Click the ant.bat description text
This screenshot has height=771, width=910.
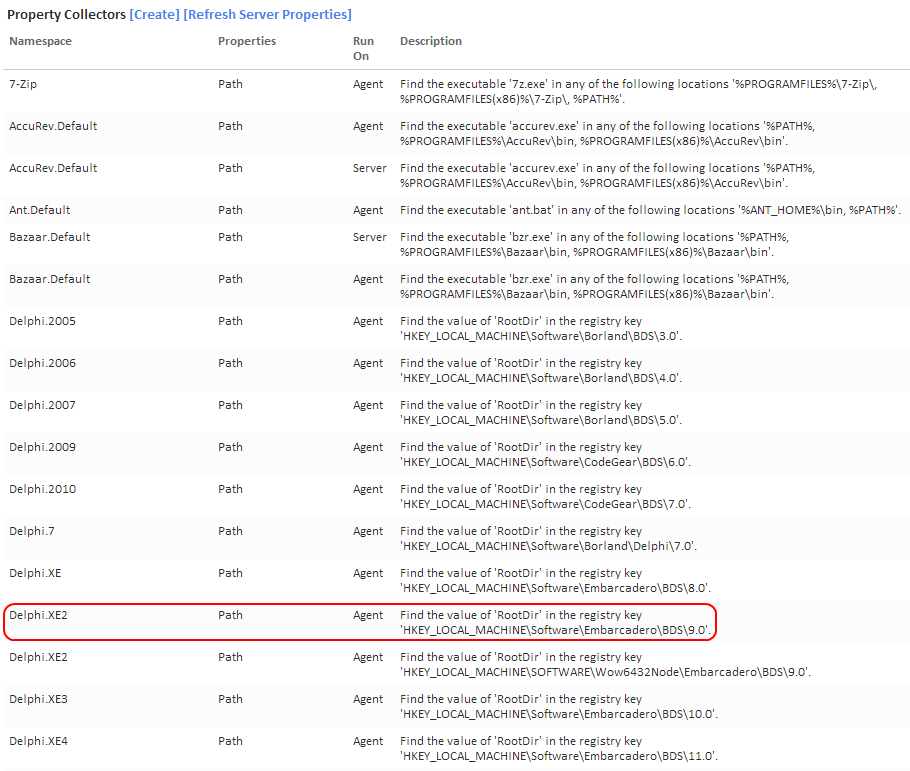coord(650,210)
